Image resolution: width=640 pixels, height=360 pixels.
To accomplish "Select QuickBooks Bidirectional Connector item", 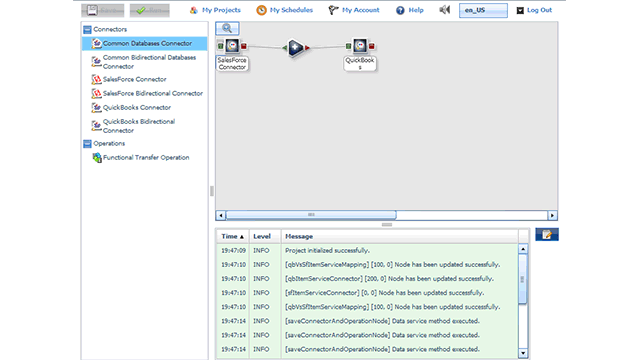I will (x=144, y=126).
